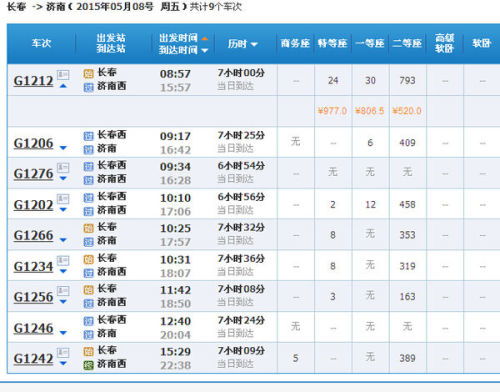Collapse price details for G1212
500x392 pixels.
click(x=63, y=86)
